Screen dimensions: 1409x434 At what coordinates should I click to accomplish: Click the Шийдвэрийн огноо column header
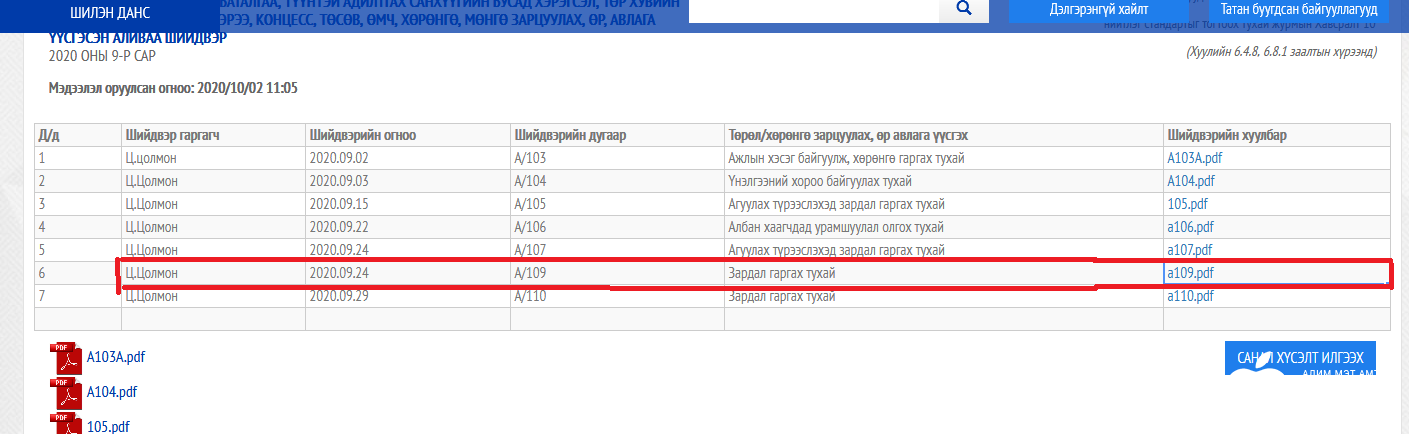click(363, 135)
